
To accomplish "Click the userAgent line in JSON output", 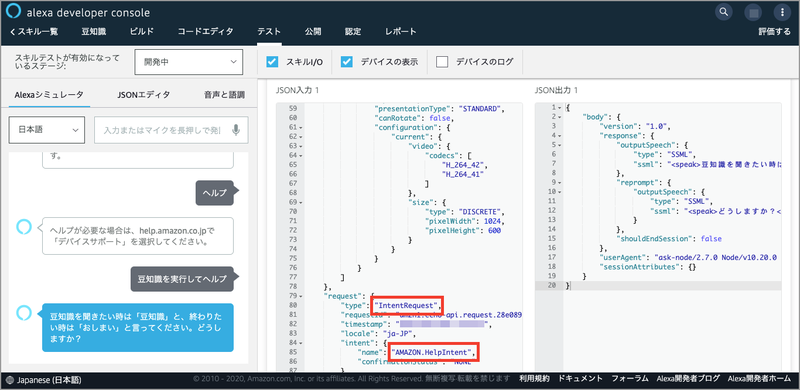I will pyautogui.click(x=688, y=258).
